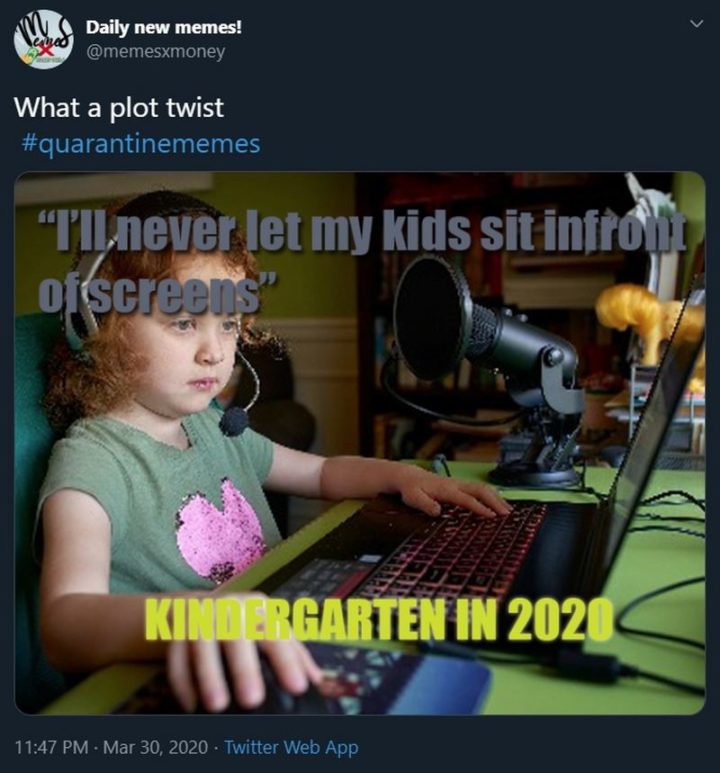Visit the @memesxmoney handle
The height and width of the screenshot is (773, 720).
pyautogui.click(x=155, y=51)
